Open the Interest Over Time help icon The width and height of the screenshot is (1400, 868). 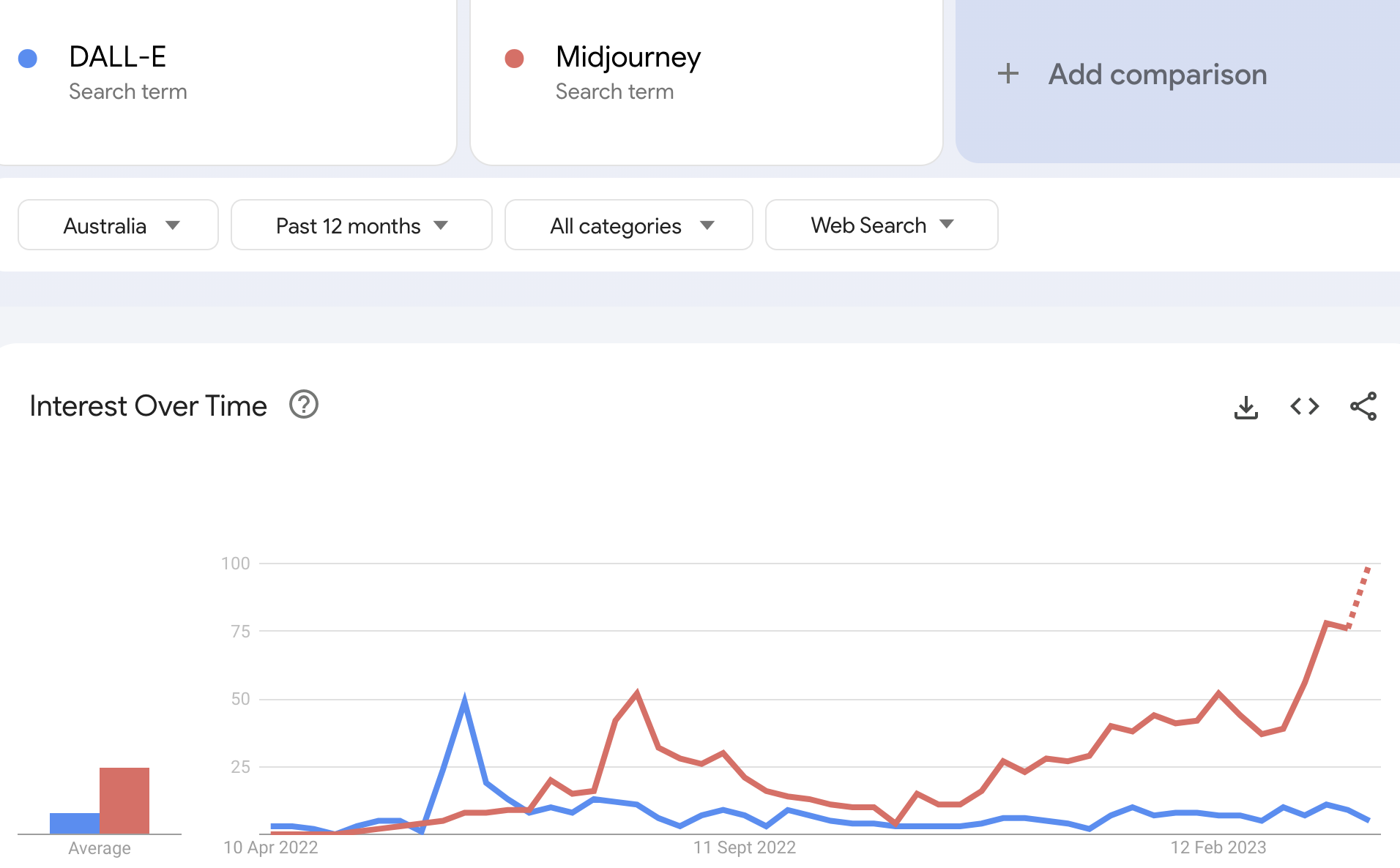(x=303, y=404)
